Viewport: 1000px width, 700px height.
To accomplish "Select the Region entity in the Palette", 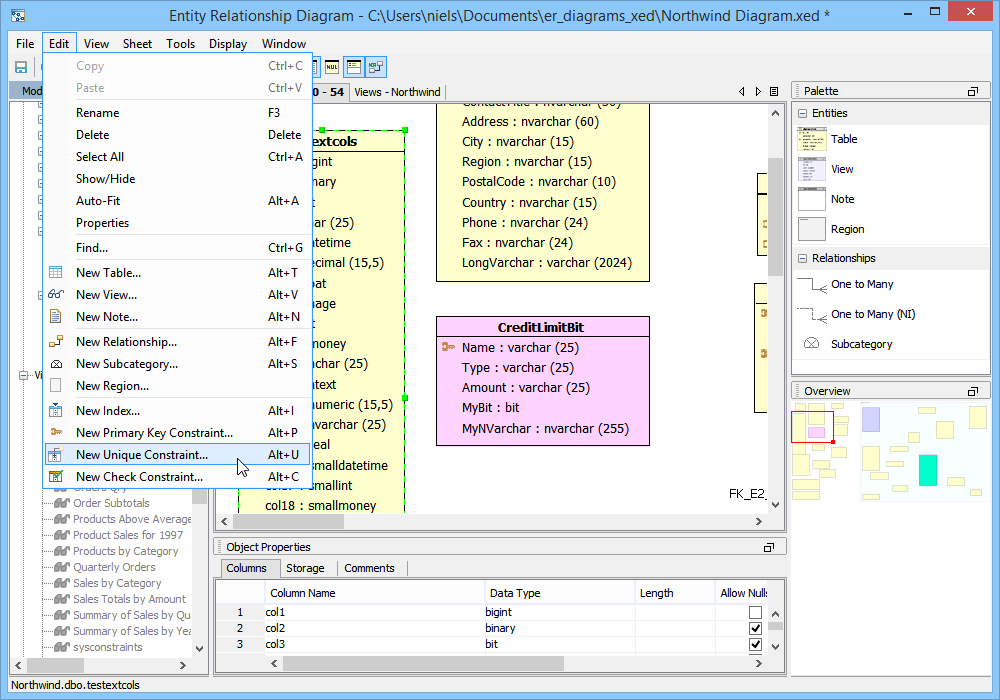I will (846, 230).
